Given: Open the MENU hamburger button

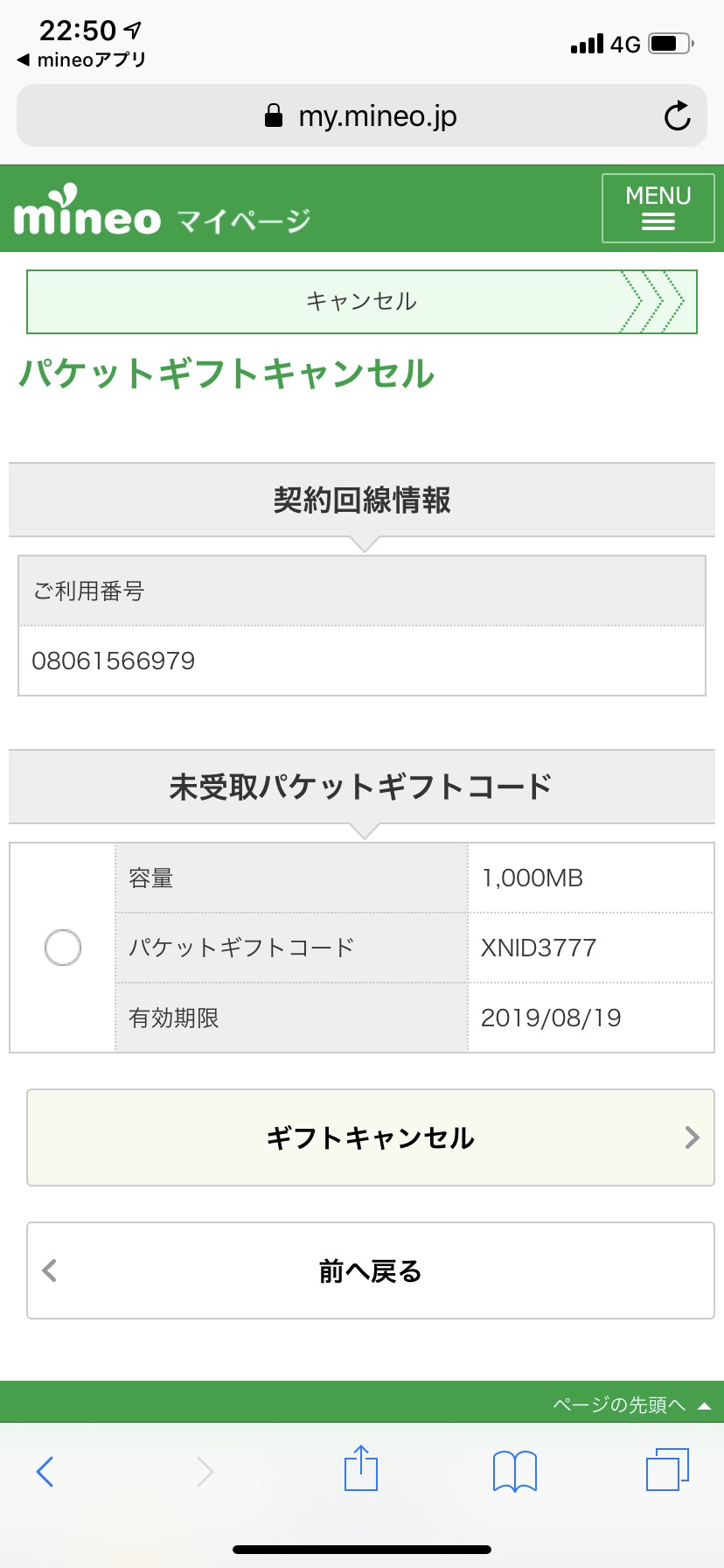Looking at the screenshot, I should point(658,208).
